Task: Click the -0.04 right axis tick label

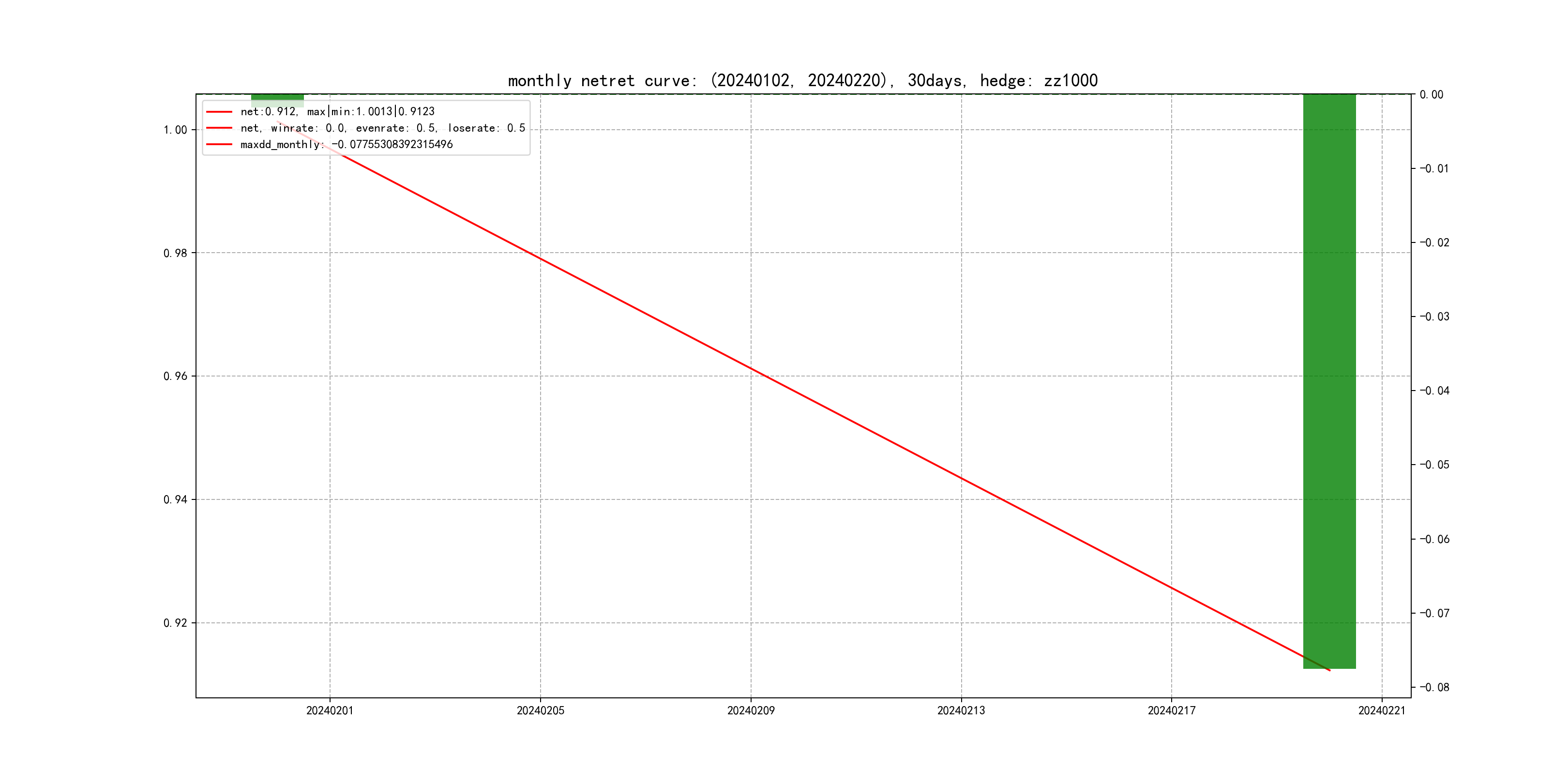Action: [x=1434, y=391]
